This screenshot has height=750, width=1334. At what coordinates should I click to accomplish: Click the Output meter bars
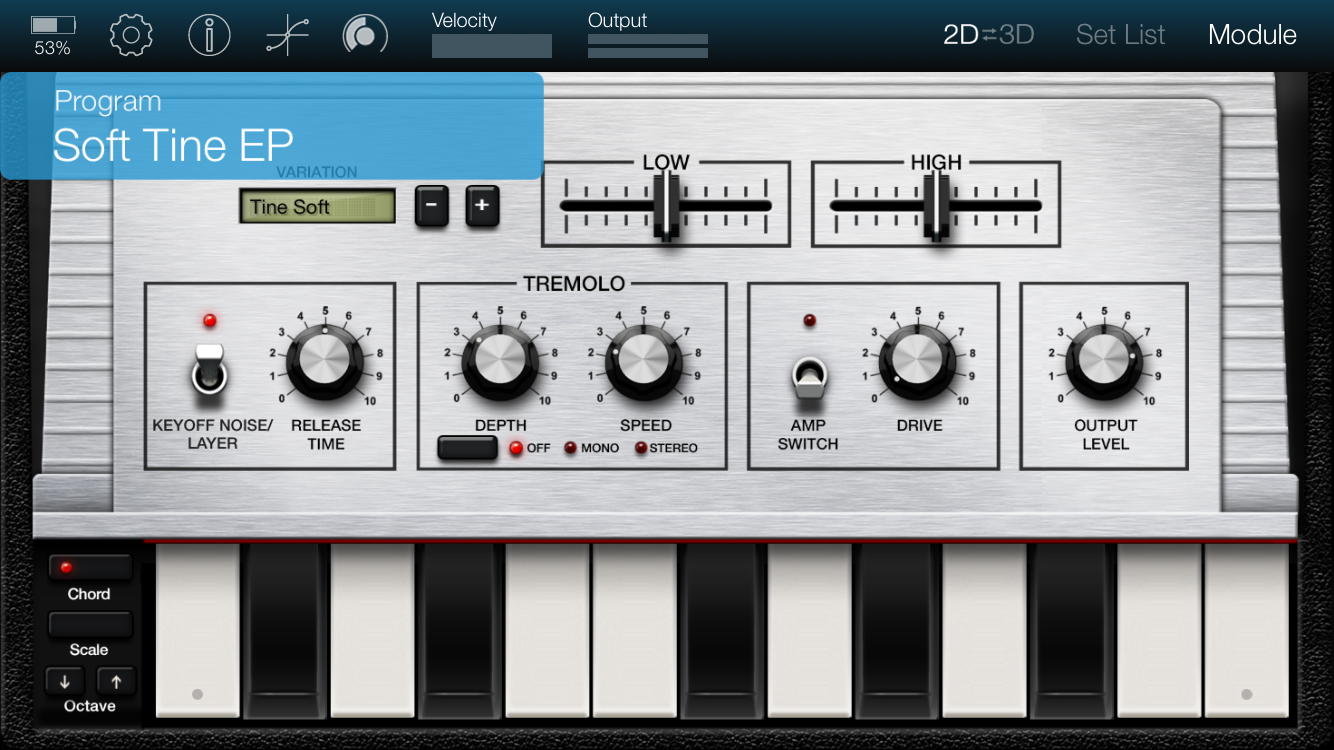(648, 46)
